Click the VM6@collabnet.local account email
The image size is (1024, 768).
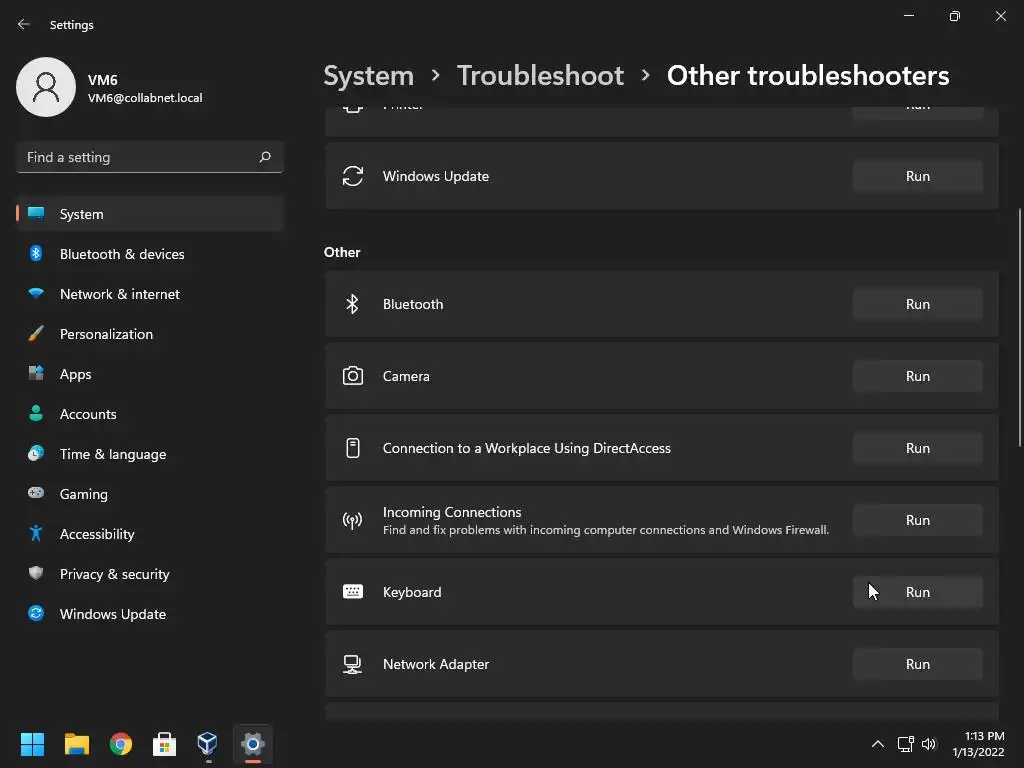[145, 98]
